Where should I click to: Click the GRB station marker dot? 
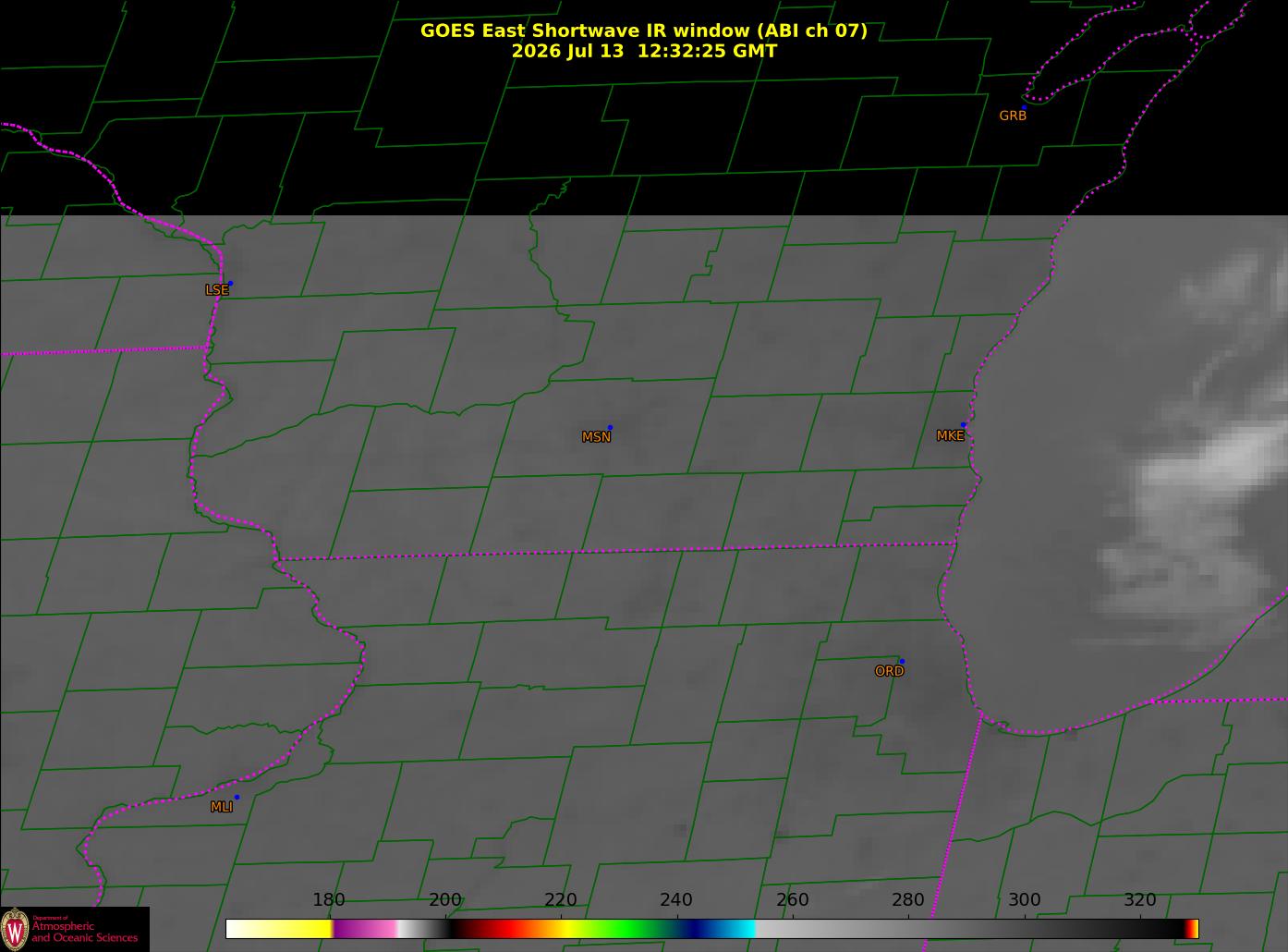(1024, 107)
